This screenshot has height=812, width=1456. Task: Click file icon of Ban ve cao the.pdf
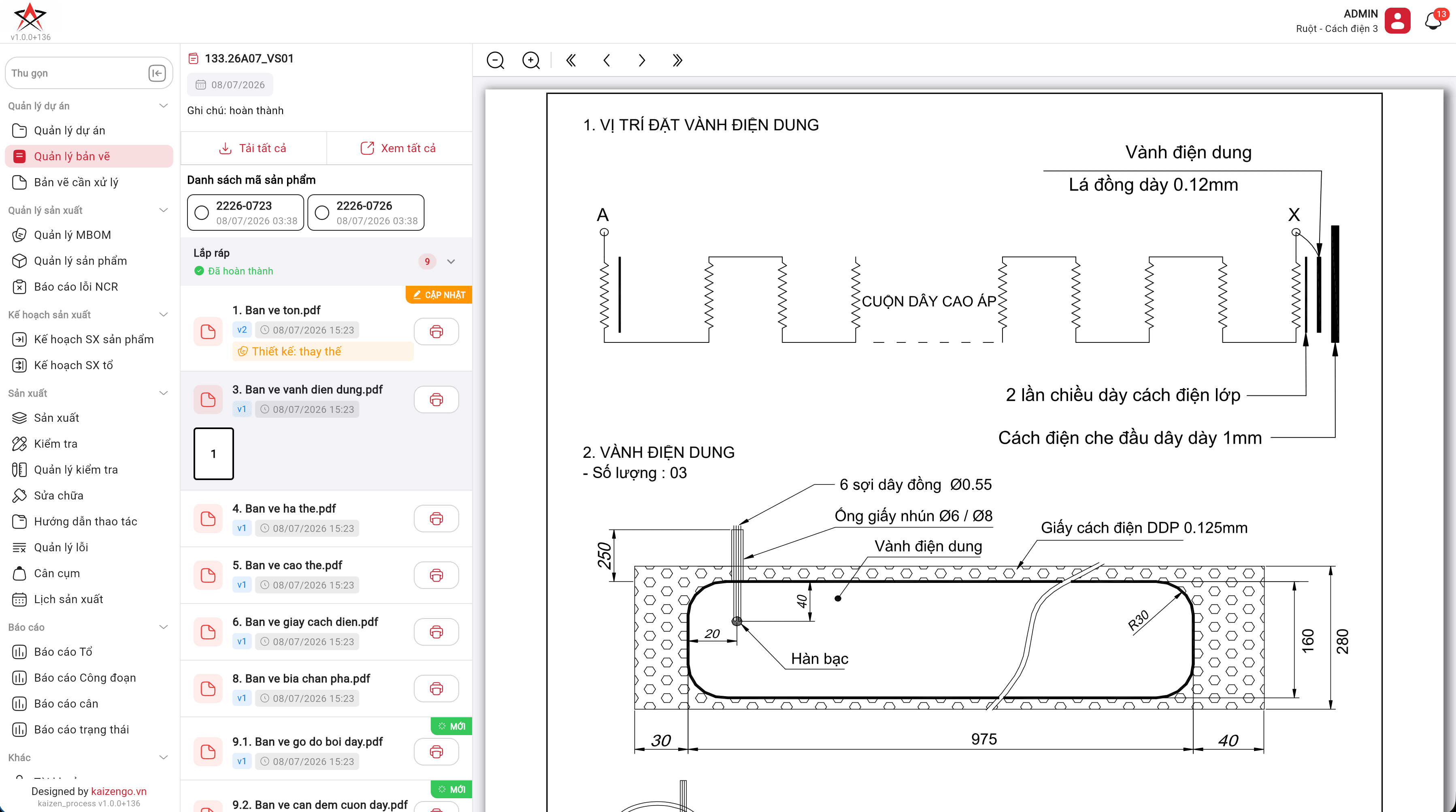208,575
